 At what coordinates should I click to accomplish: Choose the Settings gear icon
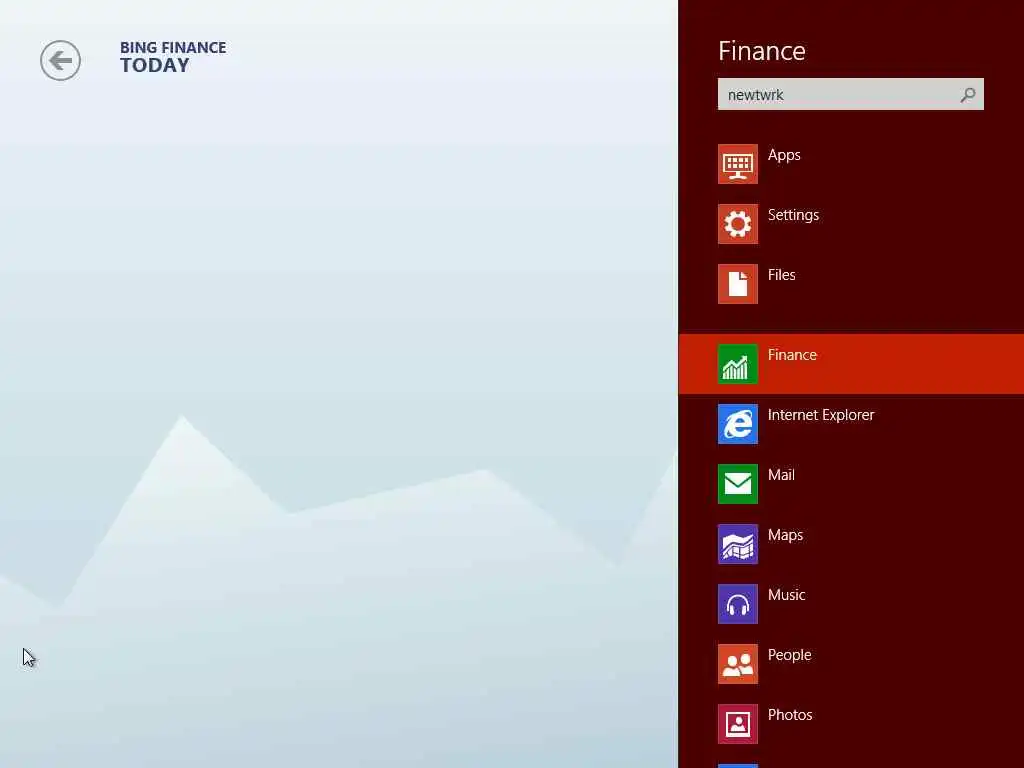[x=738, y=224]
